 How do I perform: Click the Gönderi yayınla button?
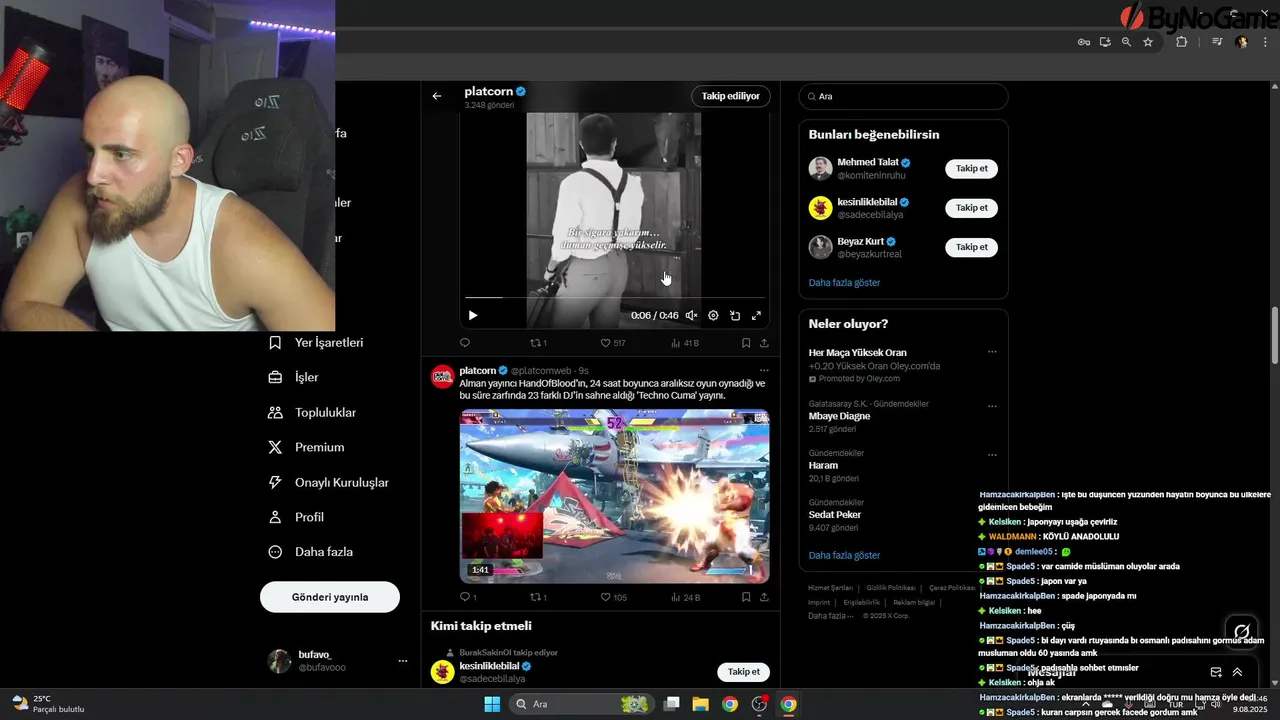point(330,597)
